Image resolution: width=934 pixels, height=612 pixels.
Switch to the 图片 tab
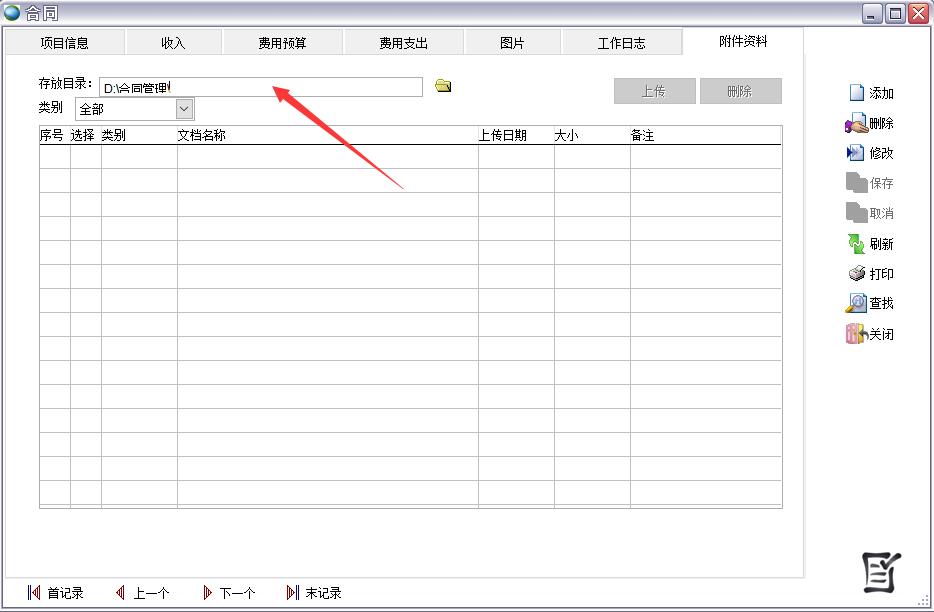coord(512,43)
